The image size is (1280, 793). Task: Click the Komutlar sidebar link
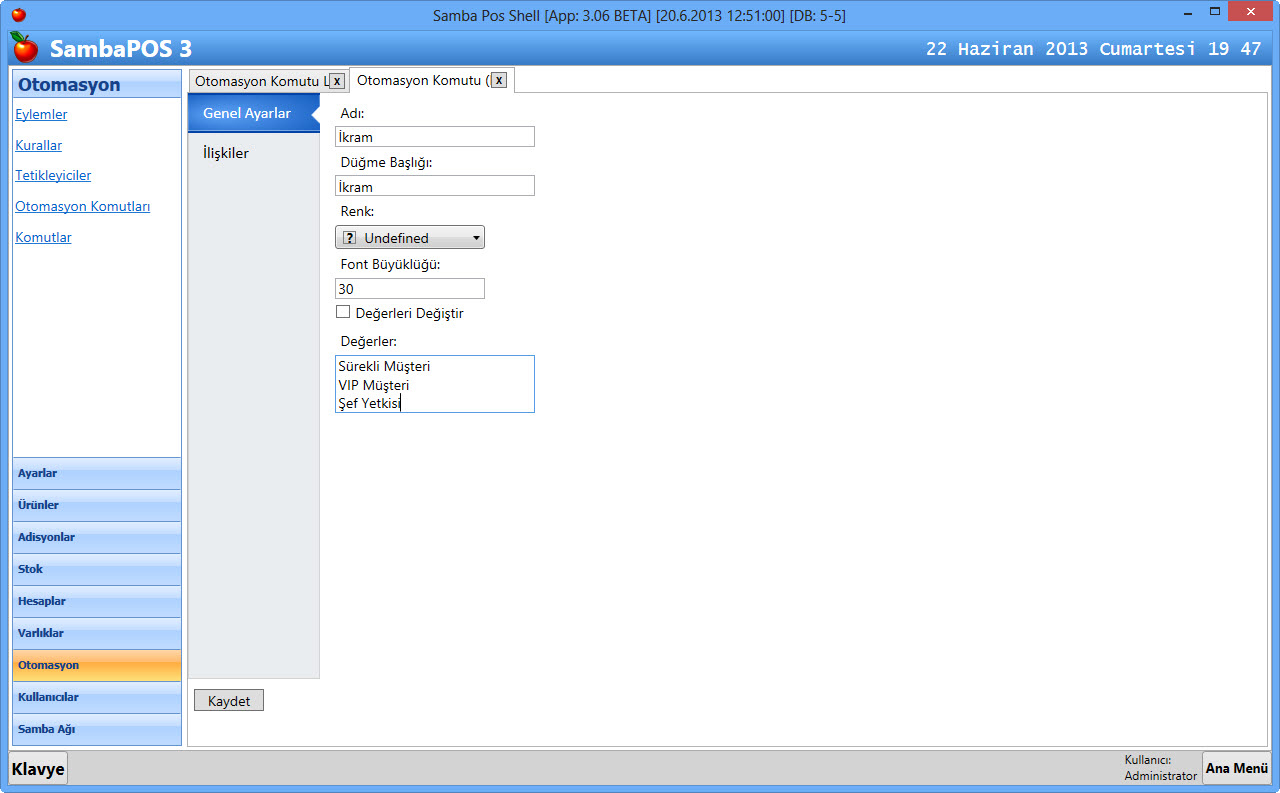coord(43,237)
